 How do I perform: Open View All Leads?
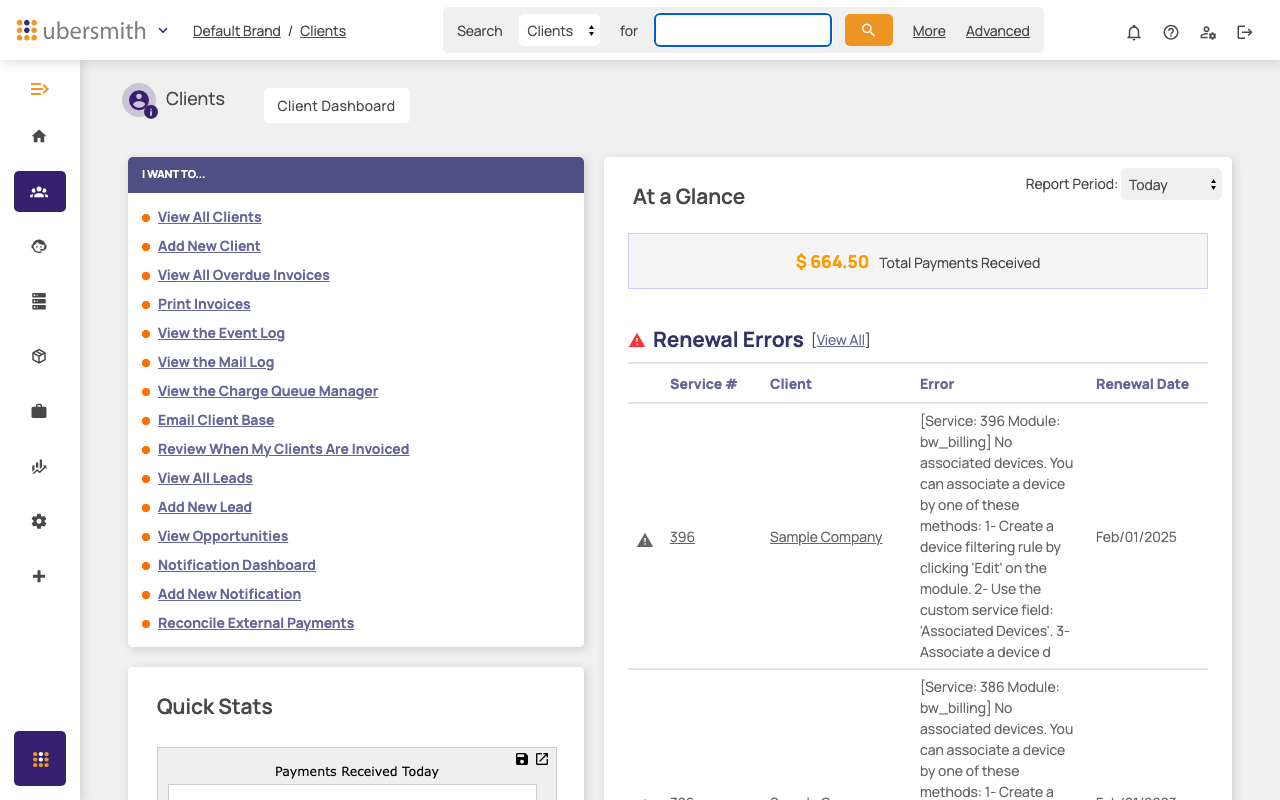point(205,478)
